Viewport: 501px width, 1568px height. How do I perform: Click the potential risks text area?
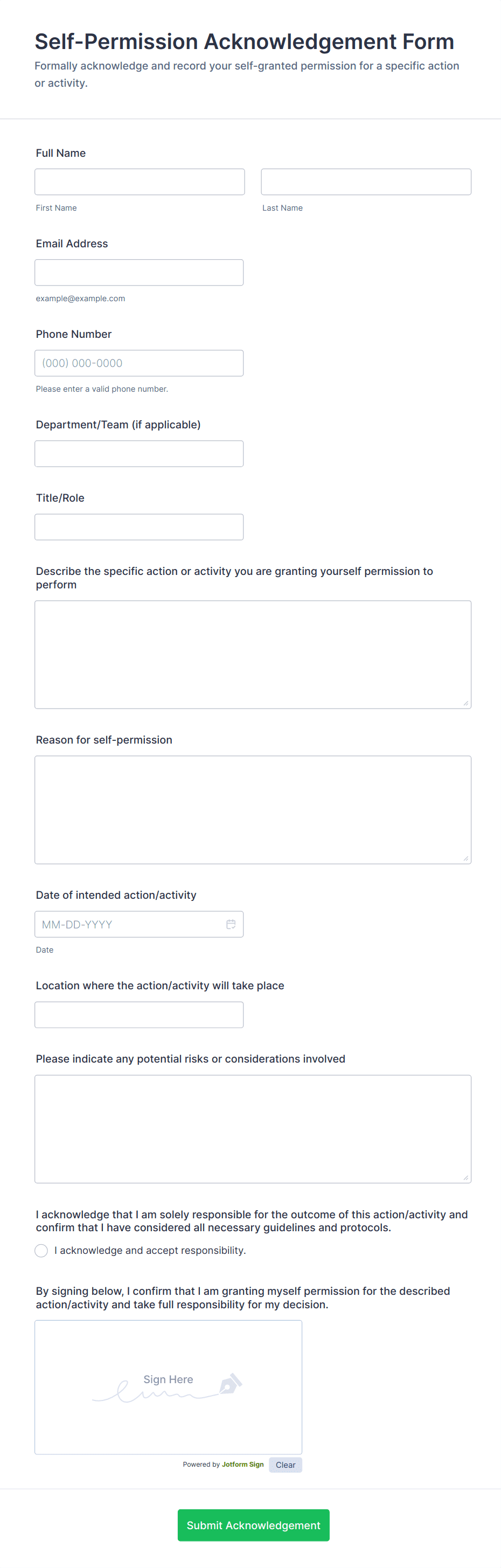(253, 1126)
